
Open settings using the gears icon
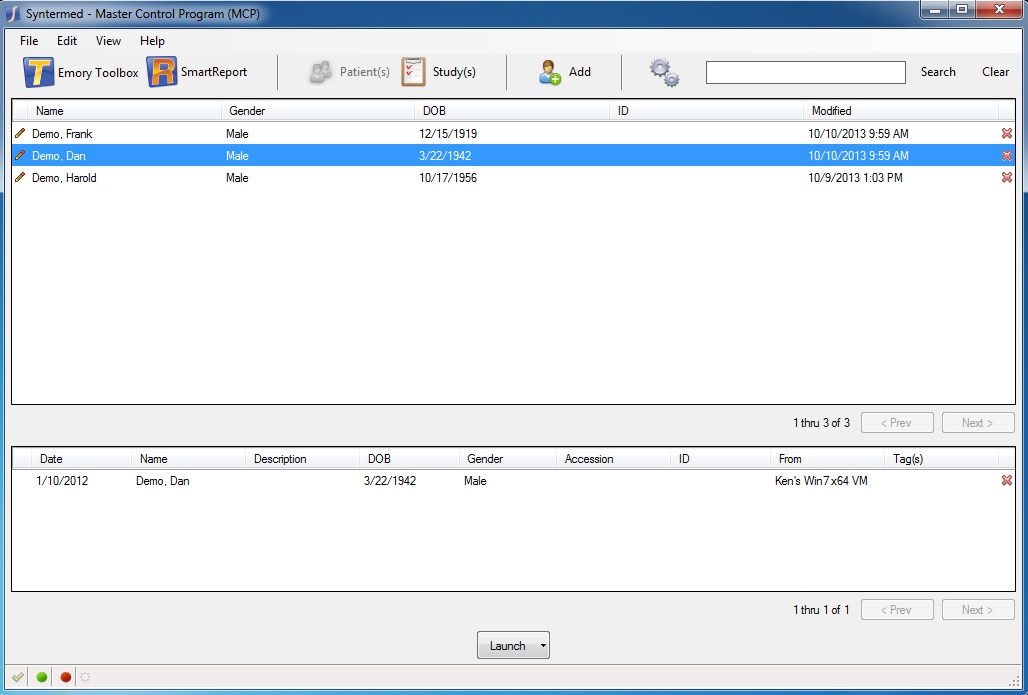[x=664, y=72]
